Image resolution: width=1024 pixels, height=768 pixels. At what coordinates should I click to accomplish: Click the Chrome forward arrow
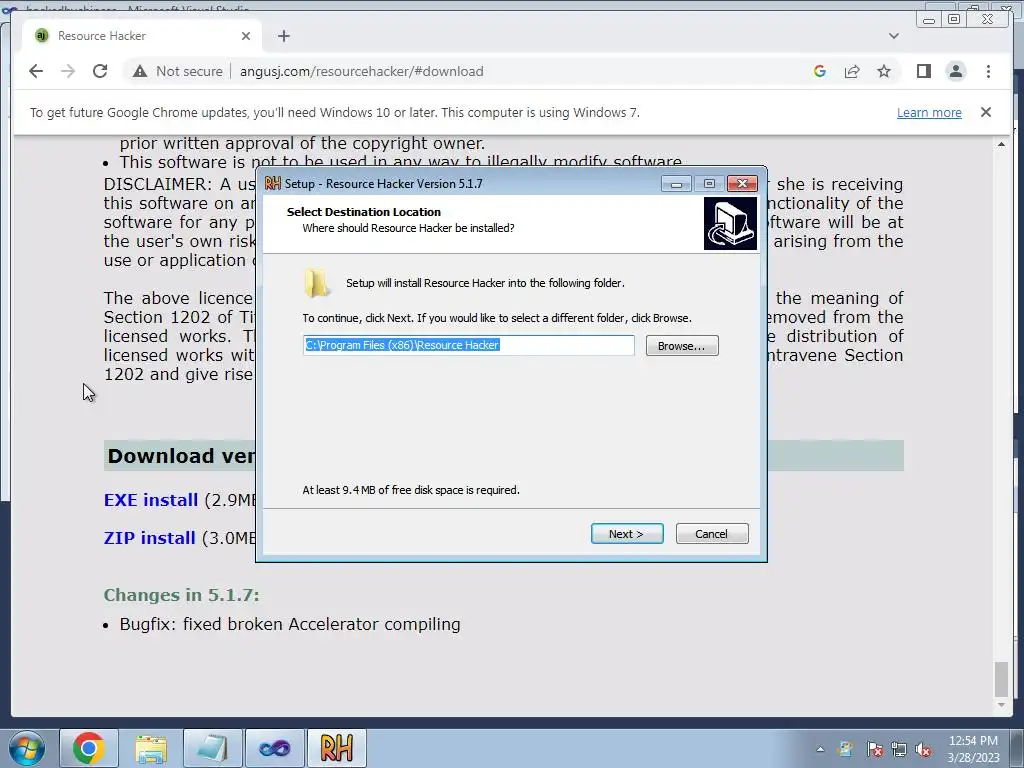[x=68, y=71]
